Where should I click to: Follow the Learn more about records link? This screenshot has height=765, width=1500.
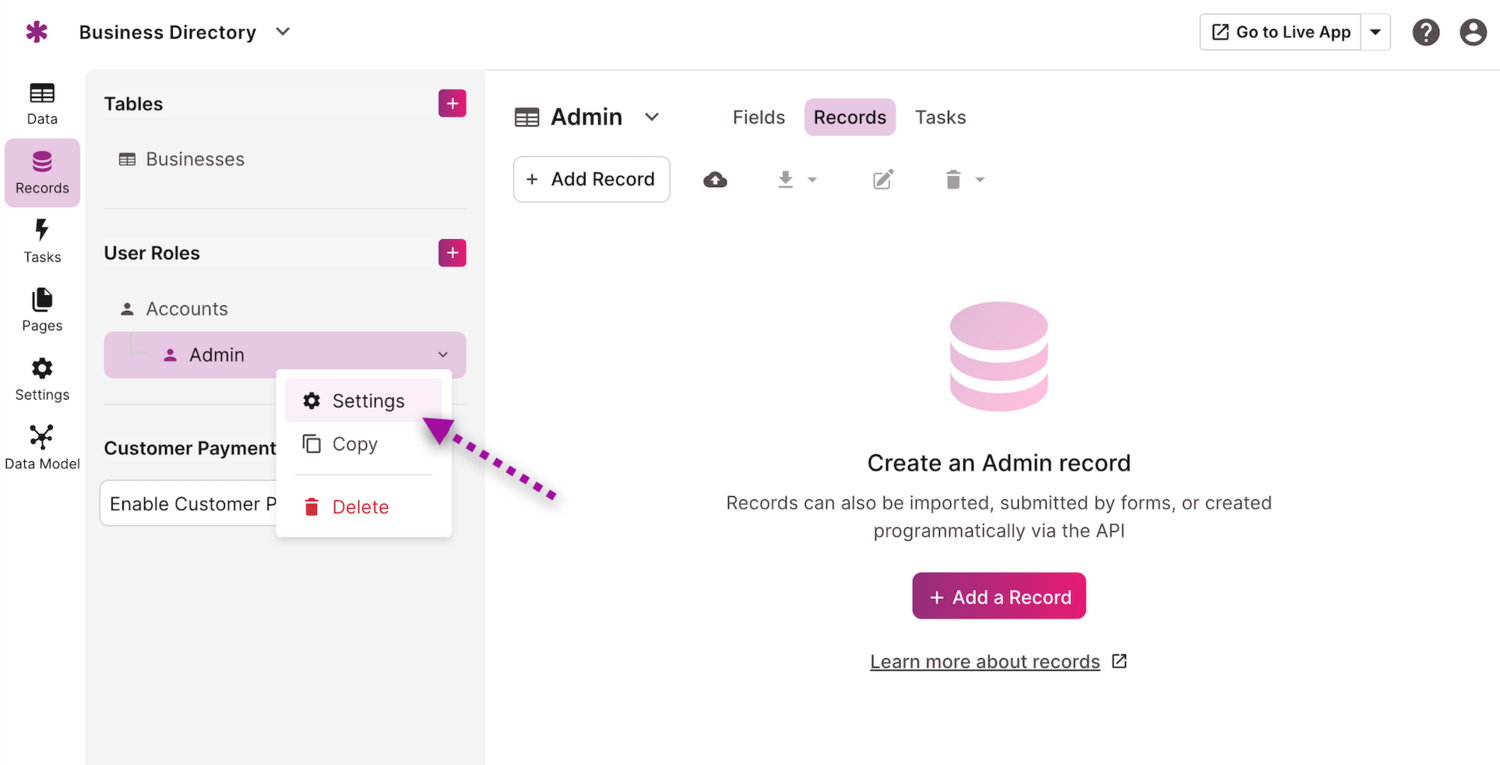tap(985, 662)
